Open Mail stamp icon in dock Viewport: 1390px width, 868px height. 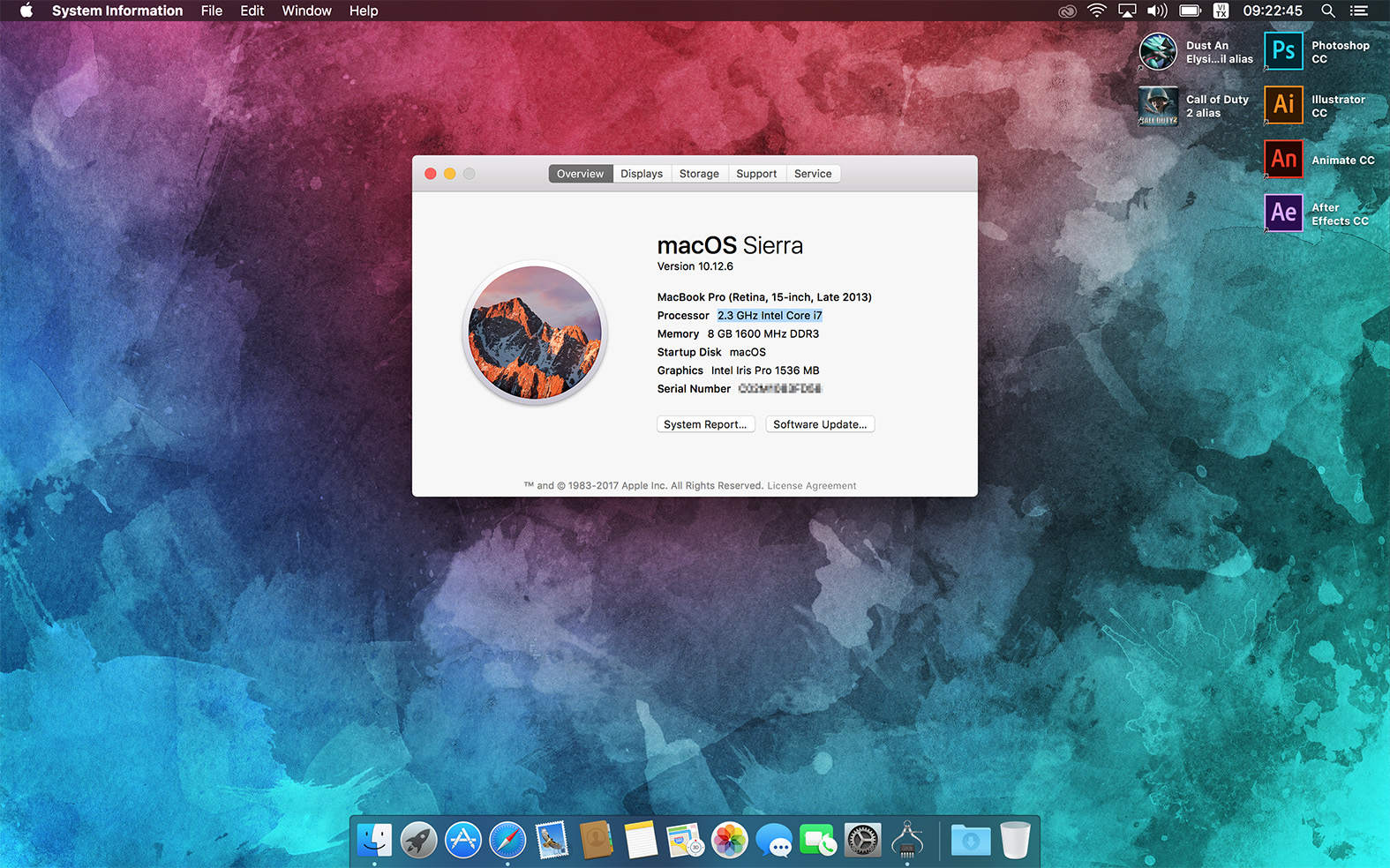click(552, 840)
